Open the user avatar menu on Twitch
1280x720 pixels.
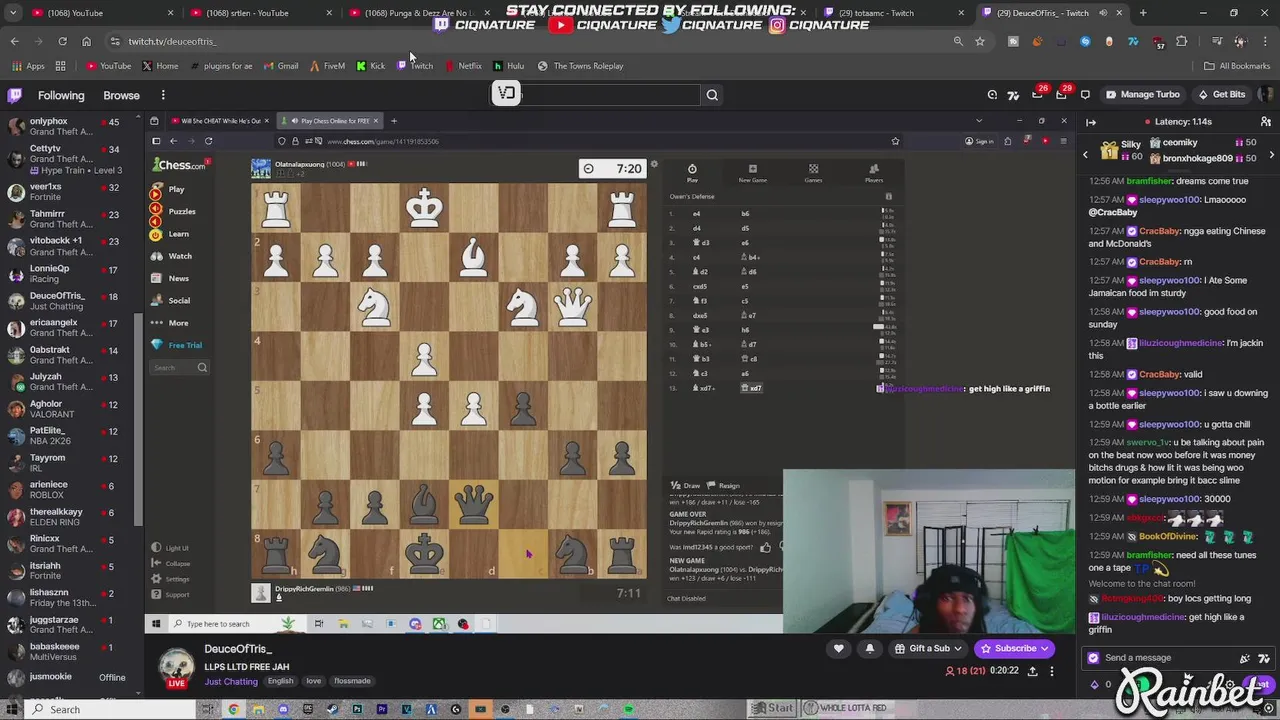[x=1267, y=94]
